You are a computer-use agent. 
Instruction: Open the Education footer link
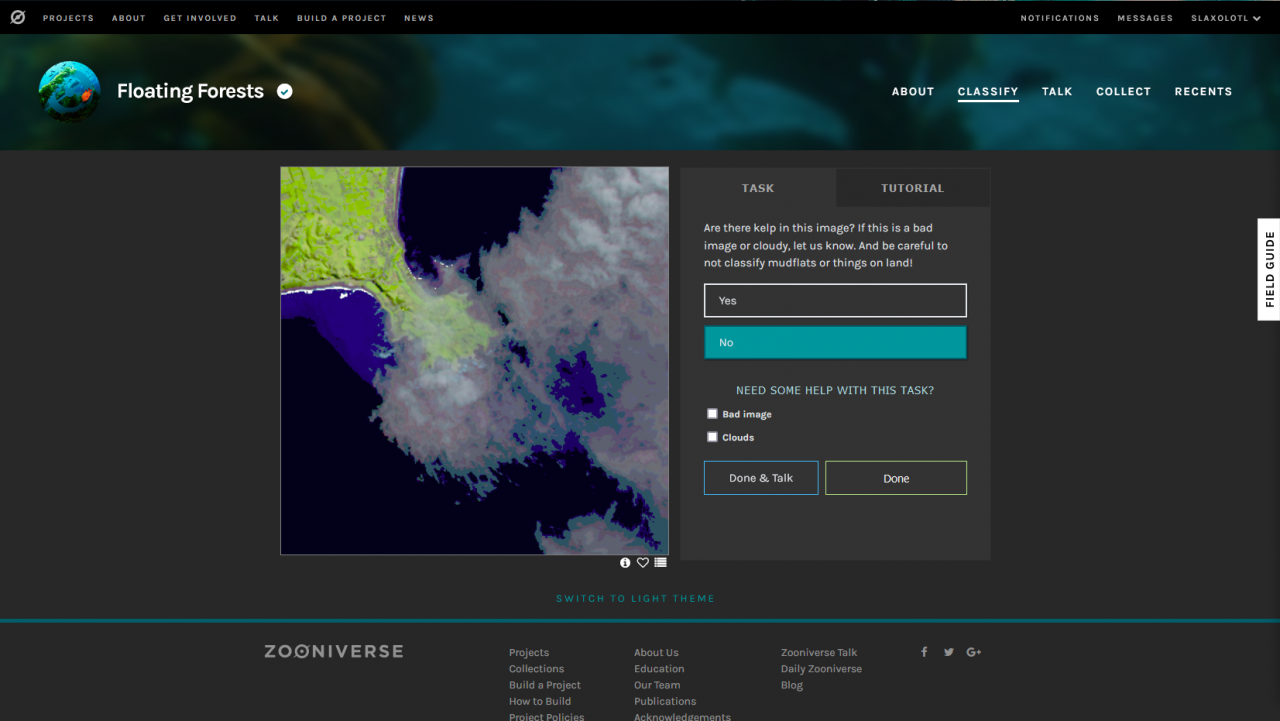point(659,669)
